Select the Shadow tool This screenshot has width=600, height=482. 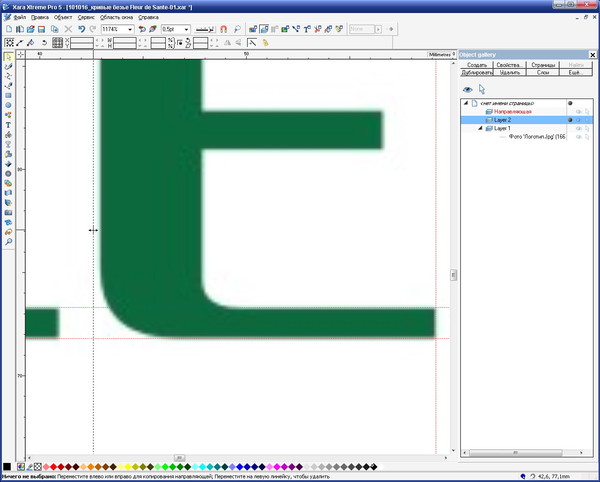click(8, 154)
